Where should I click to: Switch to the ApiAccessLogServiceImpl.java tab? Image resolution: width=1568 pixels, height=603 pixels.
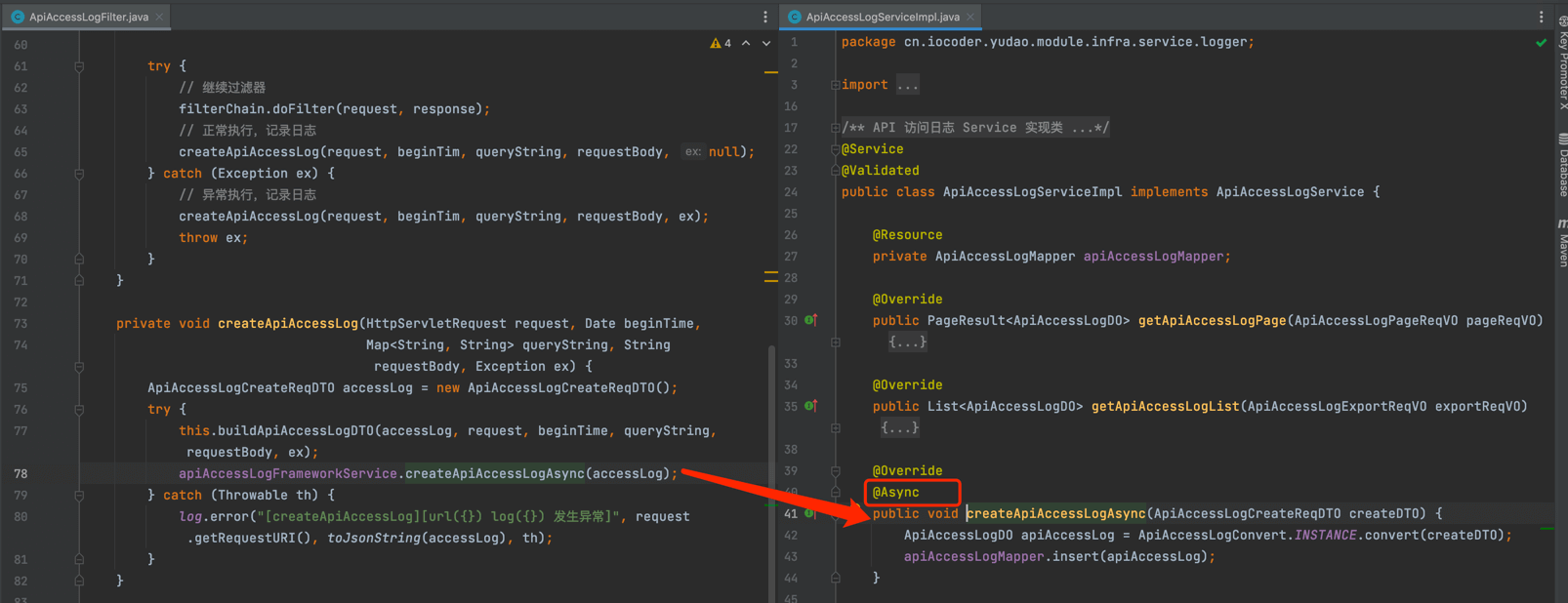(x=882, y=17)
